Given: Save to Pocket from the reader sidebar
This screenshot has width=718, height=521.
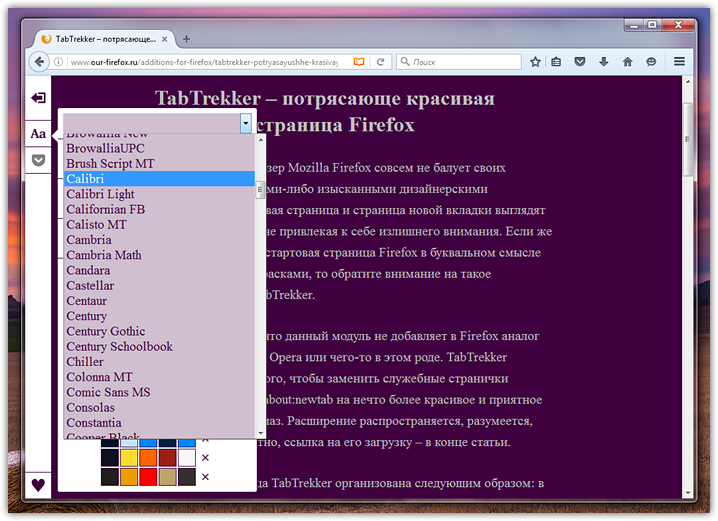Looking at the screenshot, I should 38,160.
